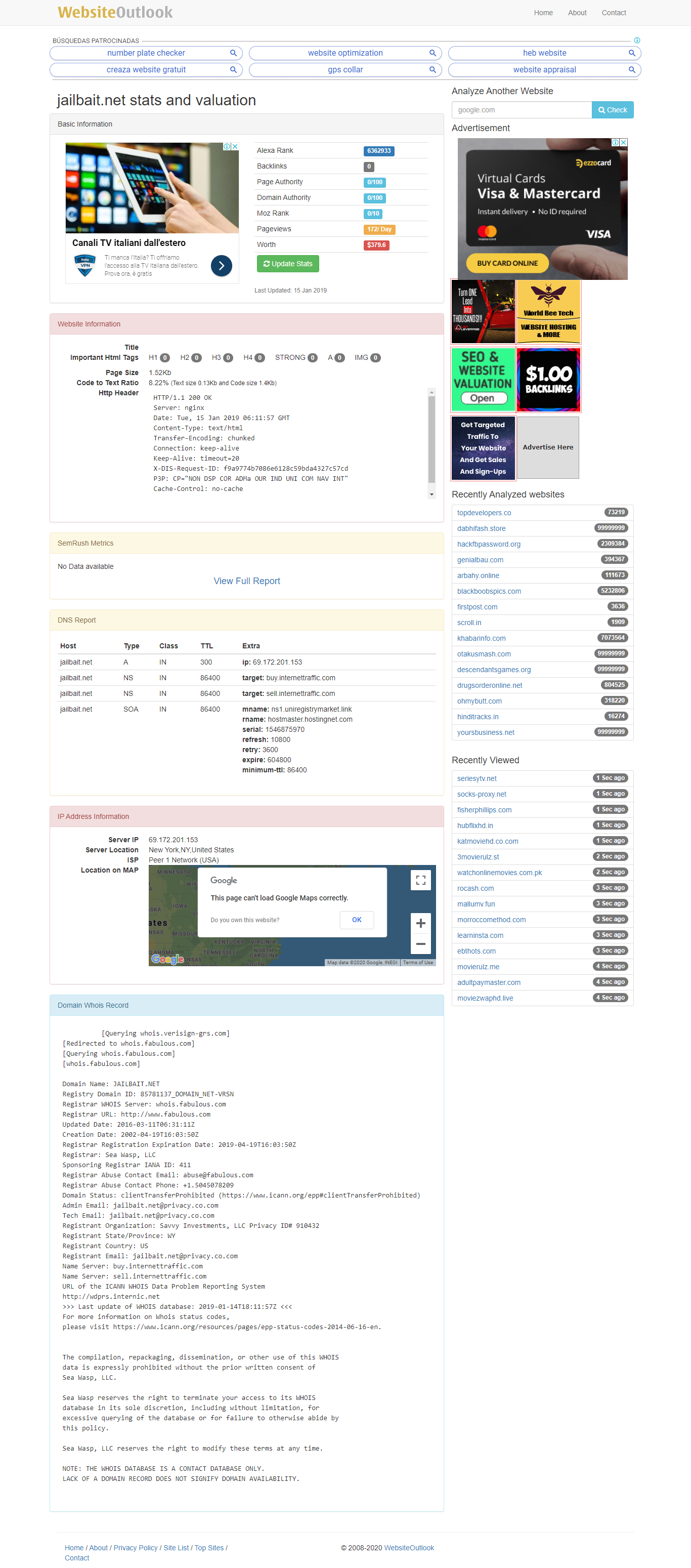Open learninsta.com link
The image size is (691, 1568).
tap(480, 935)
